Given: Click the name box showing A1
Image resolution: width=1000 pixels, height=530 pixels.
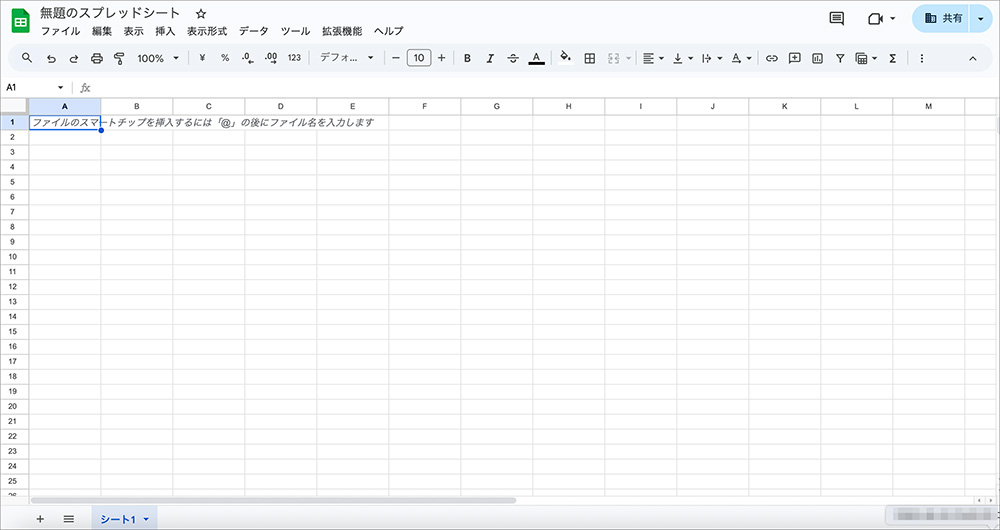Looking at the screenshot, I should tap(35, 87).
